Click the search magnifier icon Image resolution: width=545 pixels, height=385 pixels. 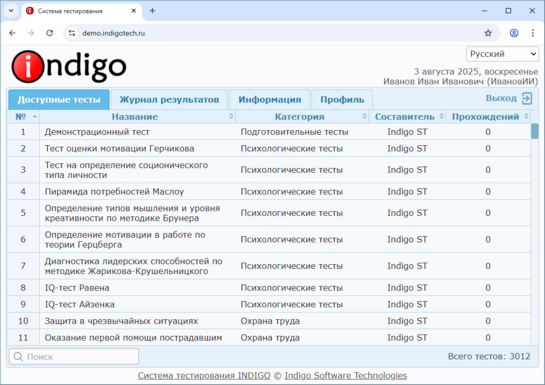[18, 357]
